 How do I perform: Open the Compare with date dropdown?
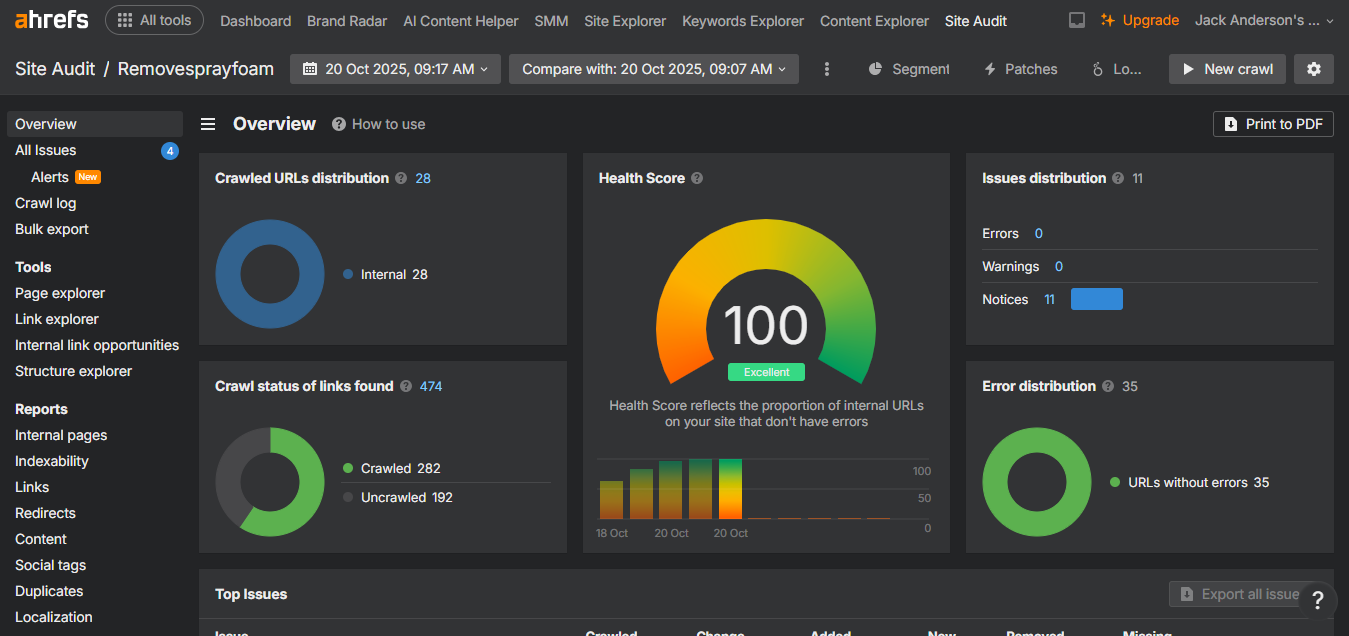coord(654,69)
